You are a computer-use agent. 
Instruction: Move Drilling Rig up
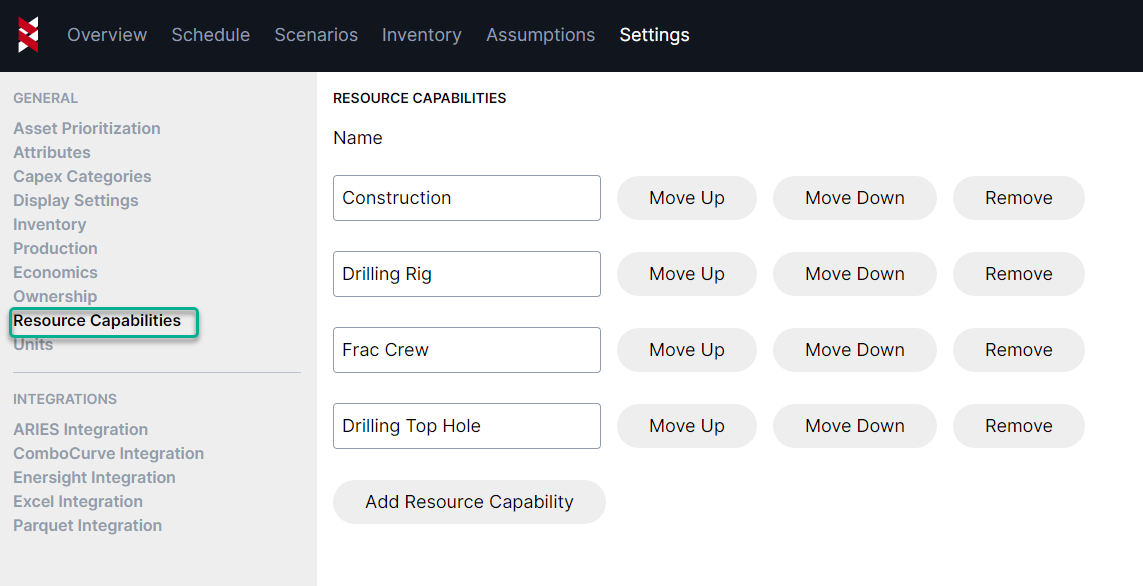click(686, 274)
